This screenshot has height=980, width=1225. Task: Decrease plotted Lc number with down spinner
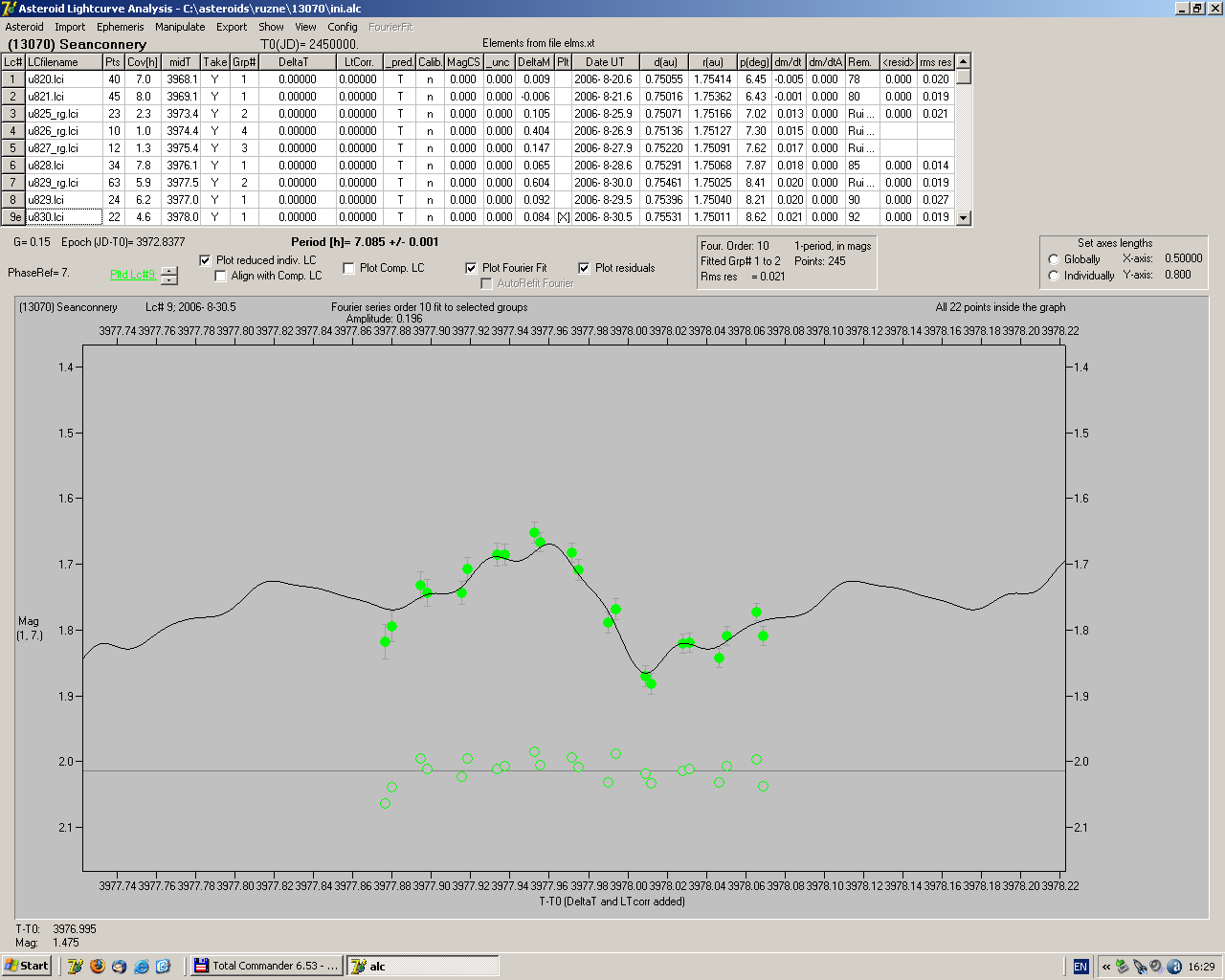pos(169,280)
